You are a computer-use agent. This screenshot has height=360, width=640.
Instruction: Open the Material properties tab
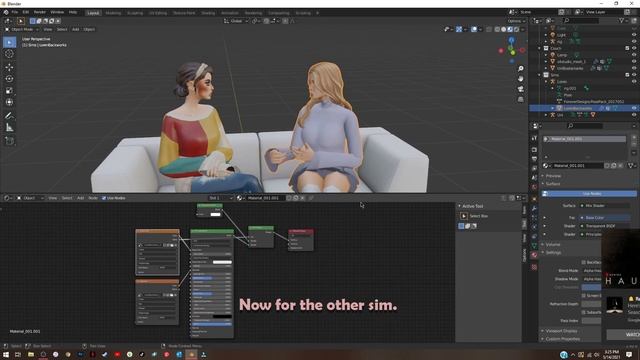pos(534,255)
